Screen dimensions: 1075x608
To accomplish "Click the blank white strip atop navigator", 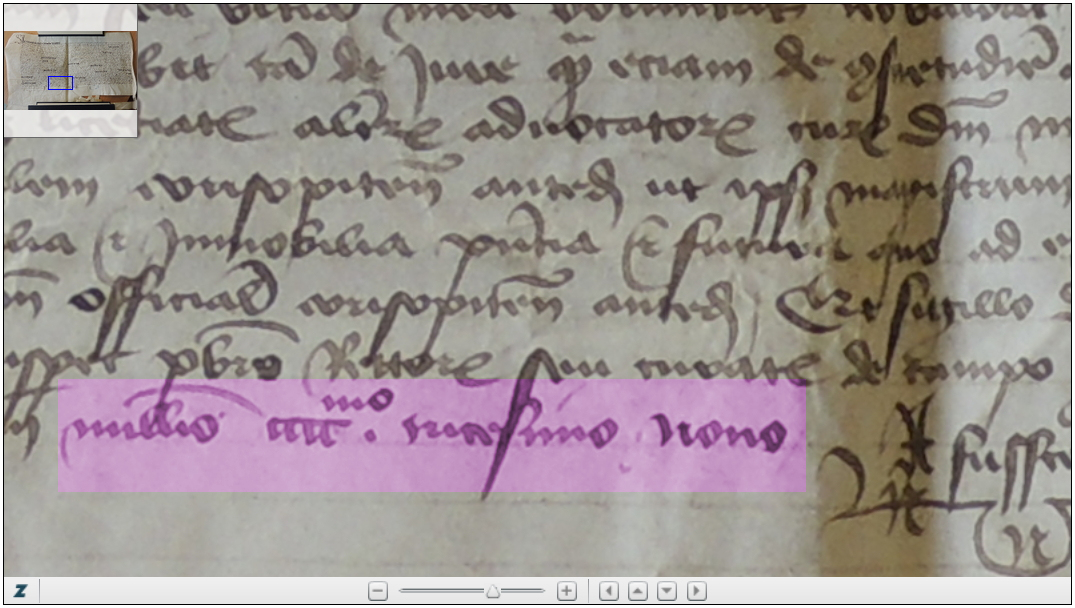I will [x=70, y=17].
